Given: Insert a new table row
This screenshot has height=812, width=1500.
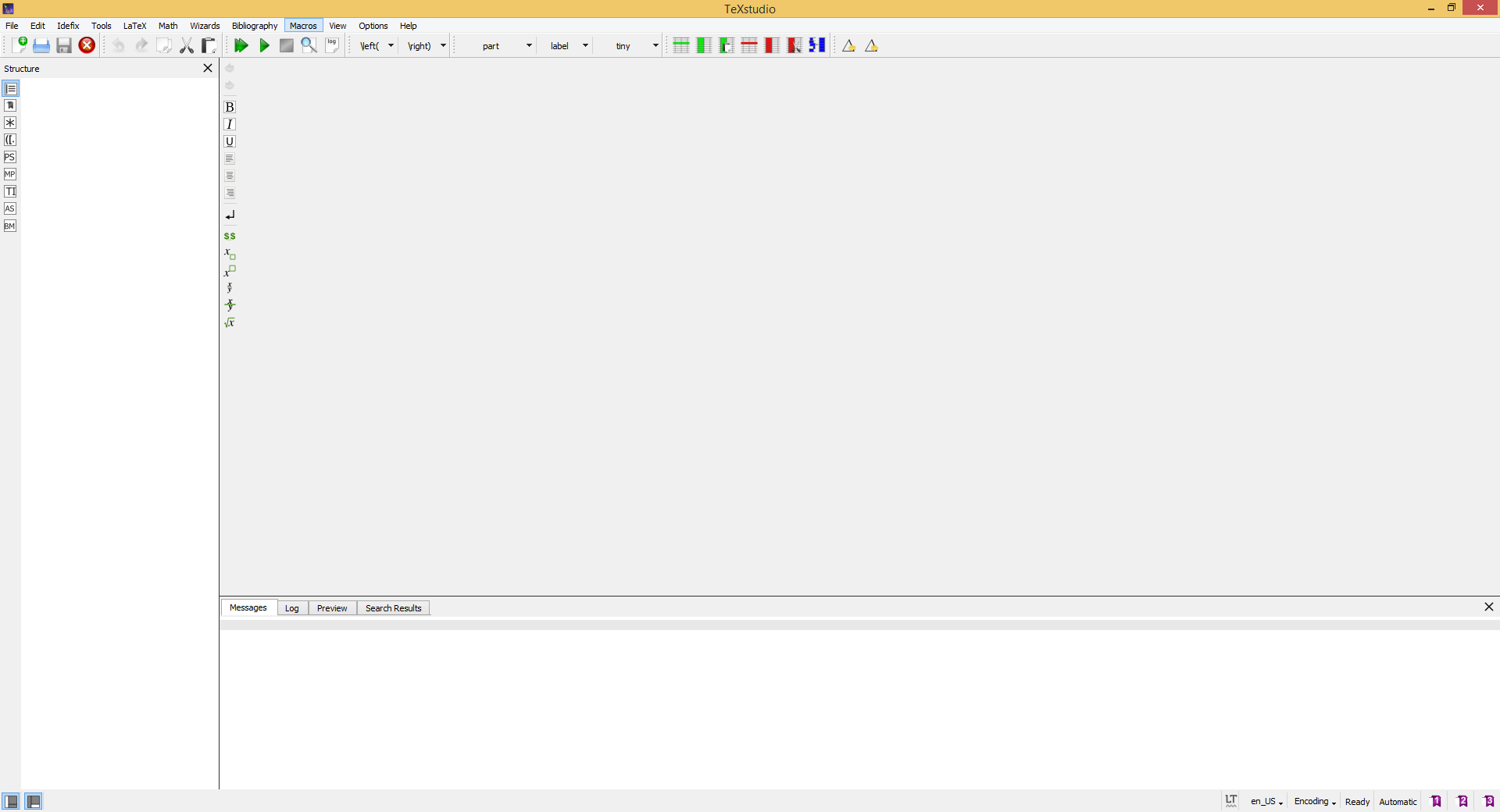Looking at the screenshot, I should click(681, 45).
